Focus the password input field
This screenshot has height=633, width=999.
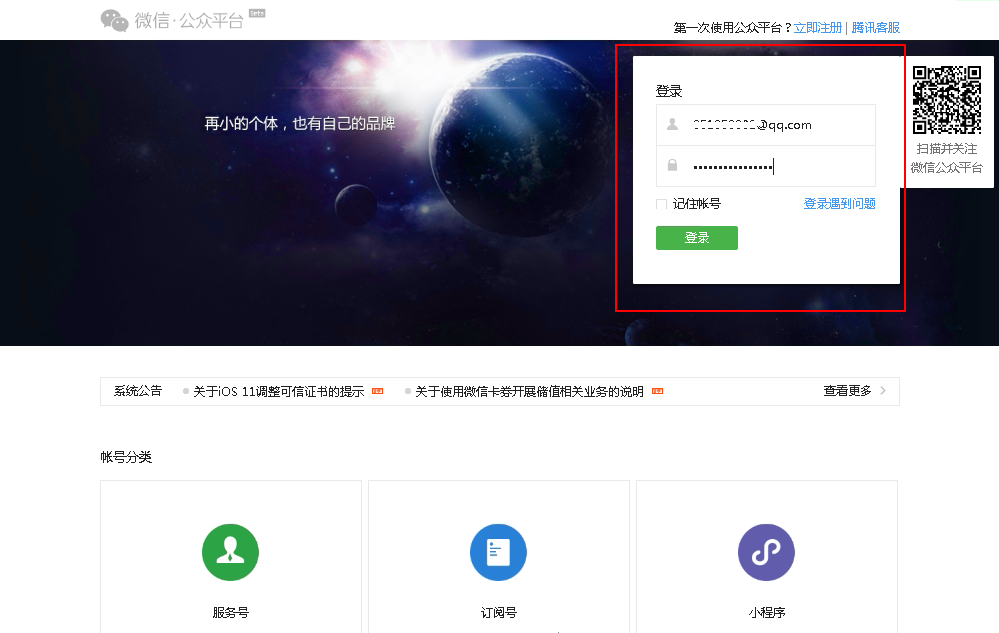click(x=780, y=166)
